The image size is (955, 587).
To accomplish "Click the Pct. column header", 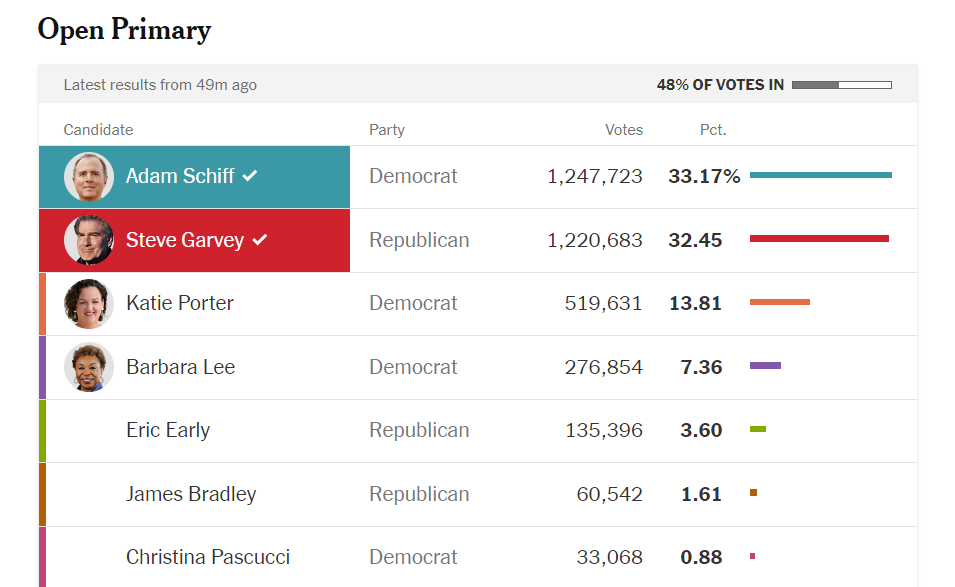I will 713,130.
